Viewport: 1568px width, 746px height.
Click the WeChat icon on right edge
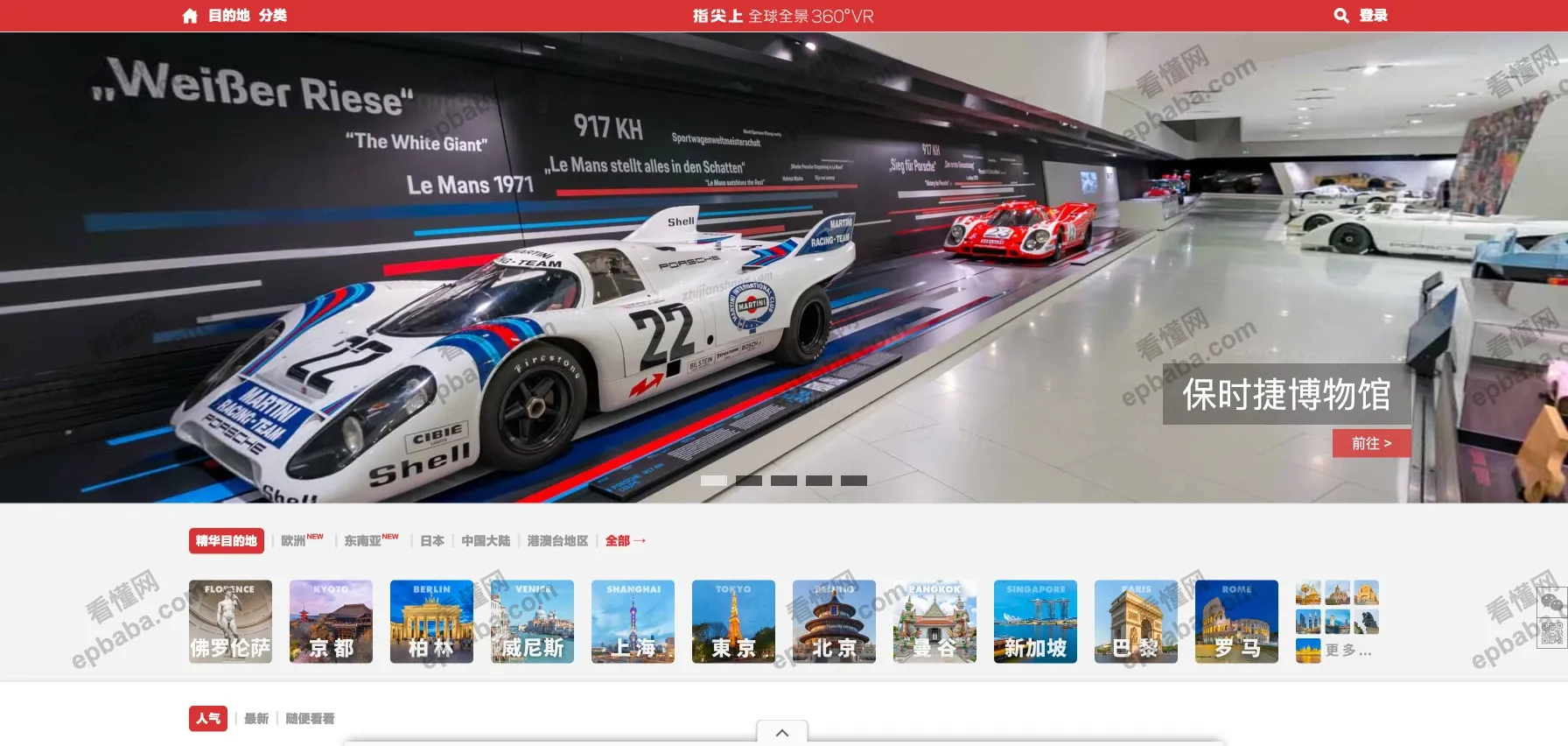tap(1551, 602)
